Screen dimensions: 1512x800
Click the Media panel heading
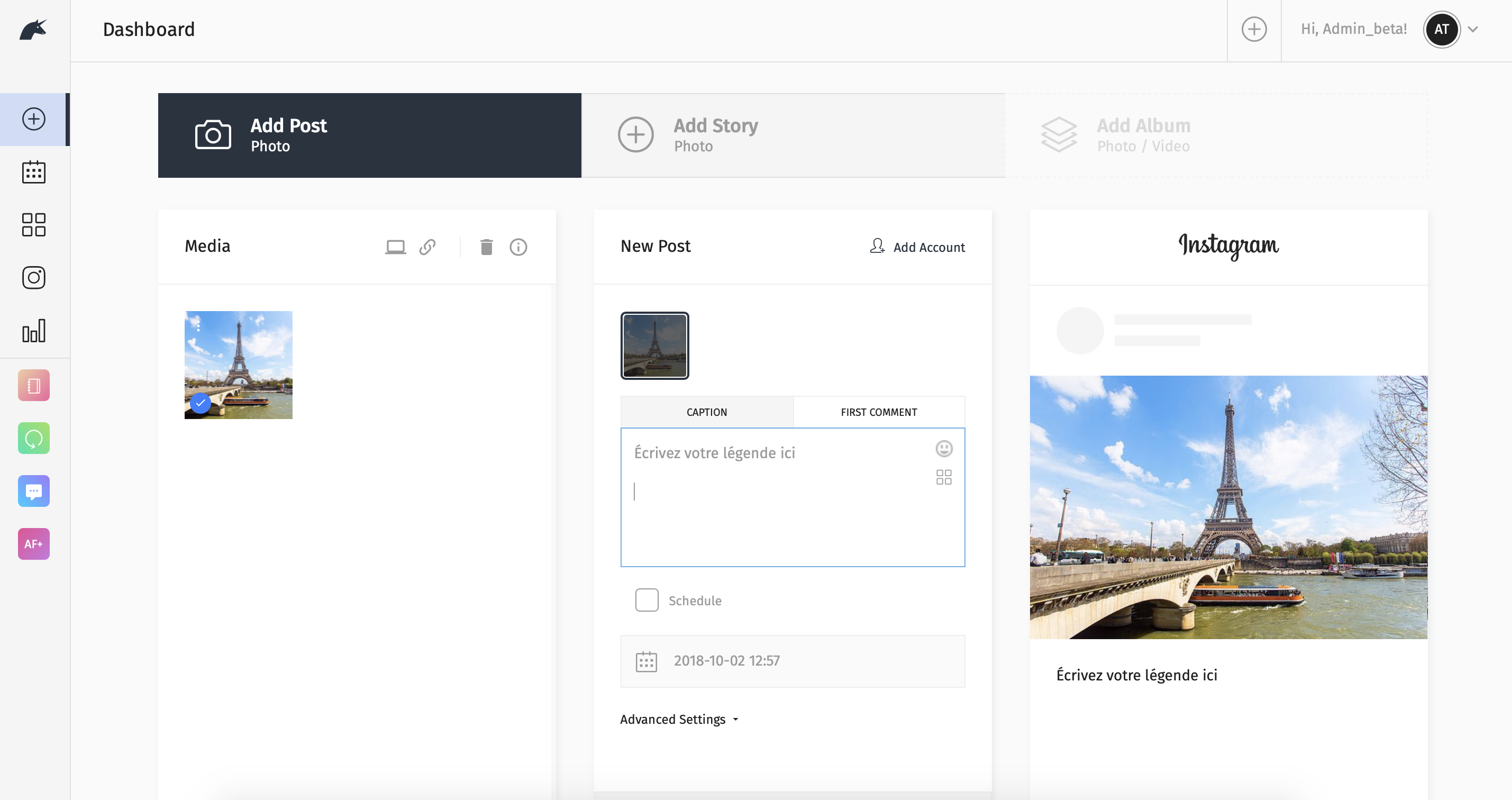coord(208,246)
